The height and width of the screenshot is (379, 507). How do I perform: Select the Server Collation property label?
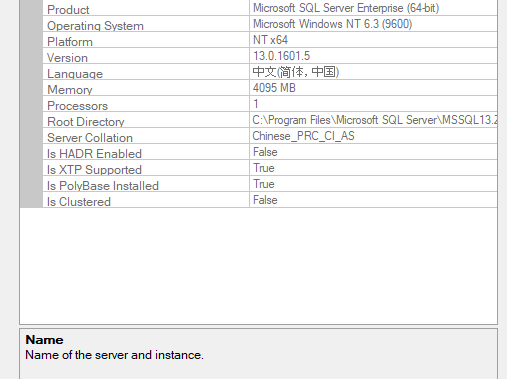click(90, 138)
